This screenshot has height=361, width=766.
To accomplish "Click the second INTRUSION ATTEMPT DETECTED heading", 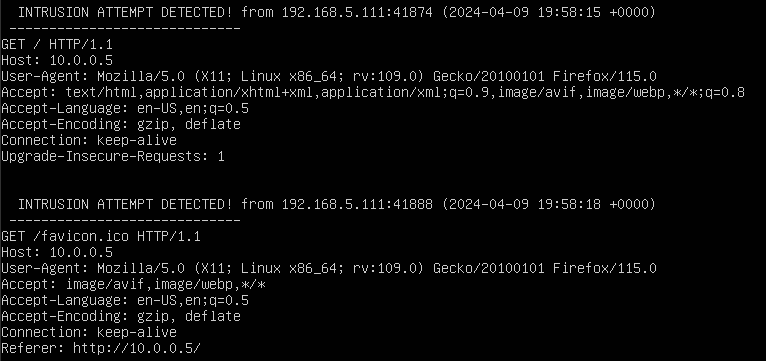I will 125,204.
